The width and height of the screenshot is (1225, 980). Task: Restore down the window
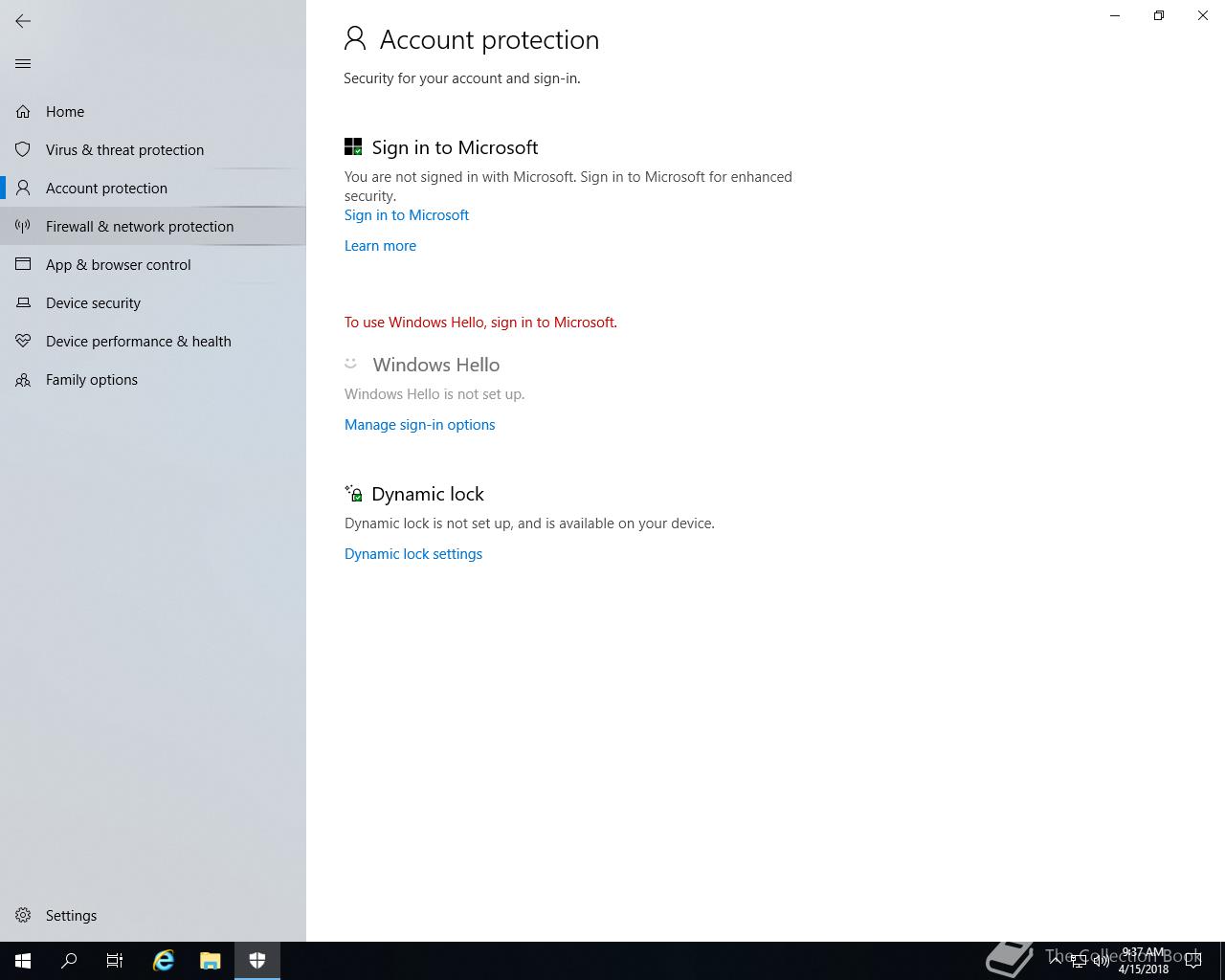1159,15
